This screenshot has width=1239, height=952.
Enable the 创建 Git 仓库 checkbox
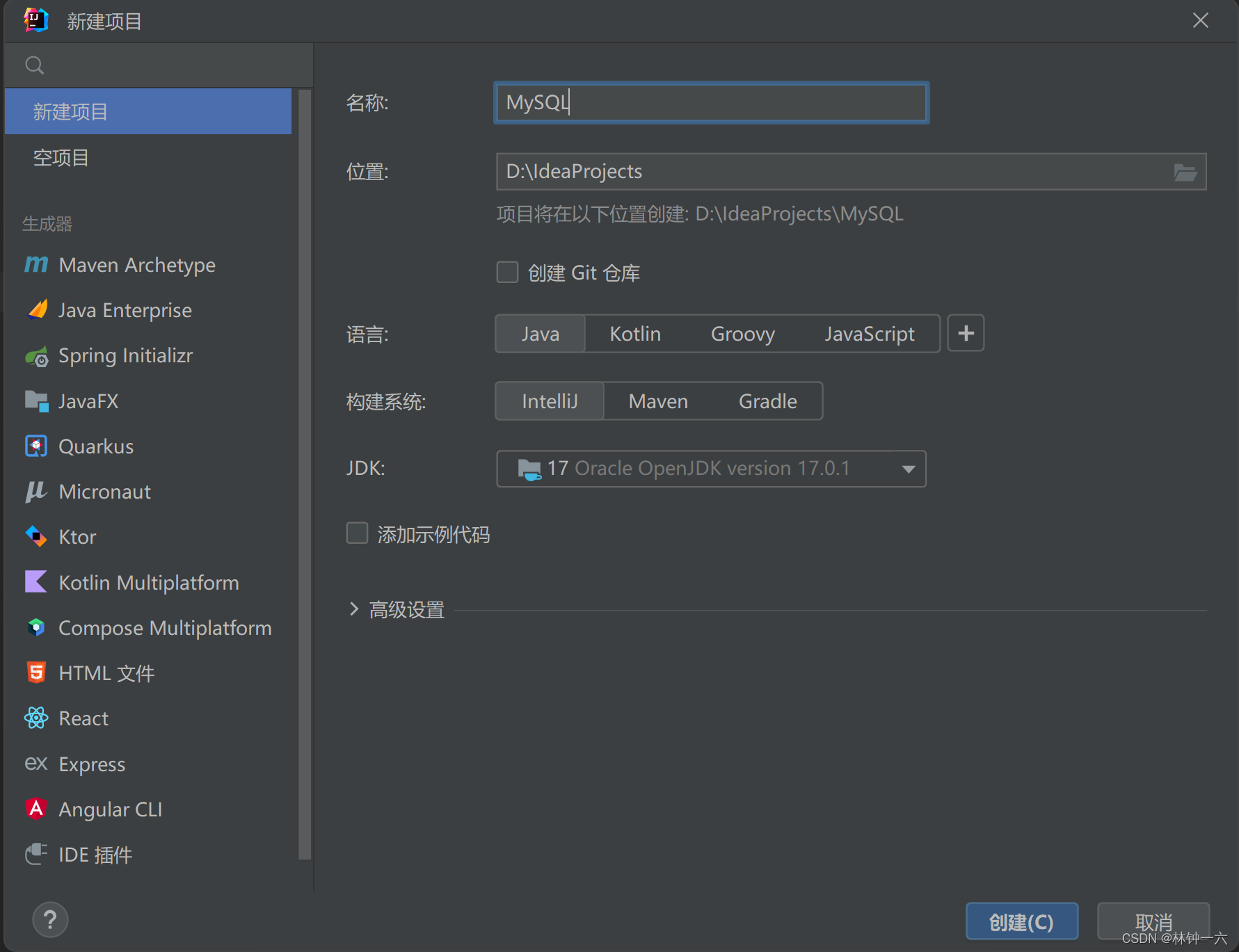507,272
